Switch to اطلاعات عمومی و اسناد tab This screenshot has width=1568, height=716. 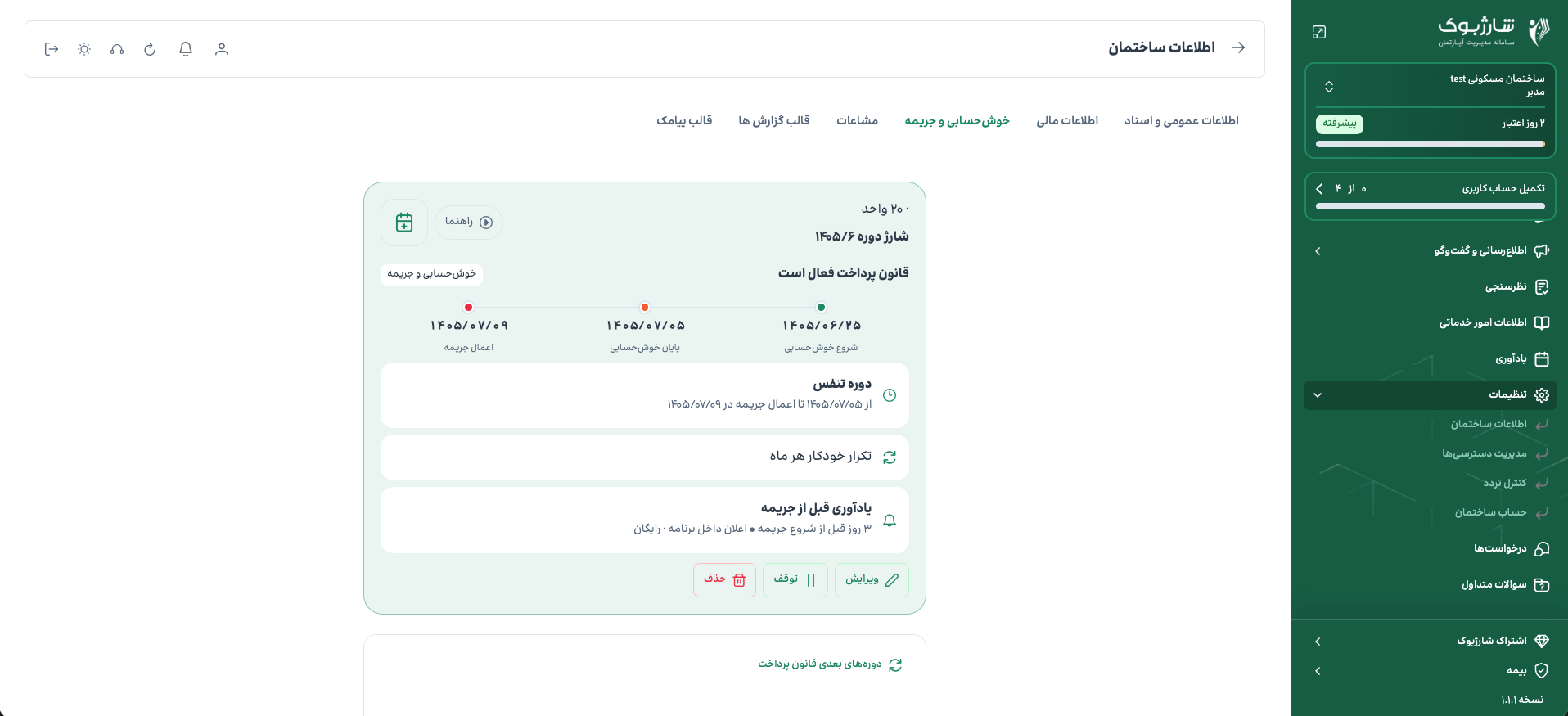point(1181,121)
